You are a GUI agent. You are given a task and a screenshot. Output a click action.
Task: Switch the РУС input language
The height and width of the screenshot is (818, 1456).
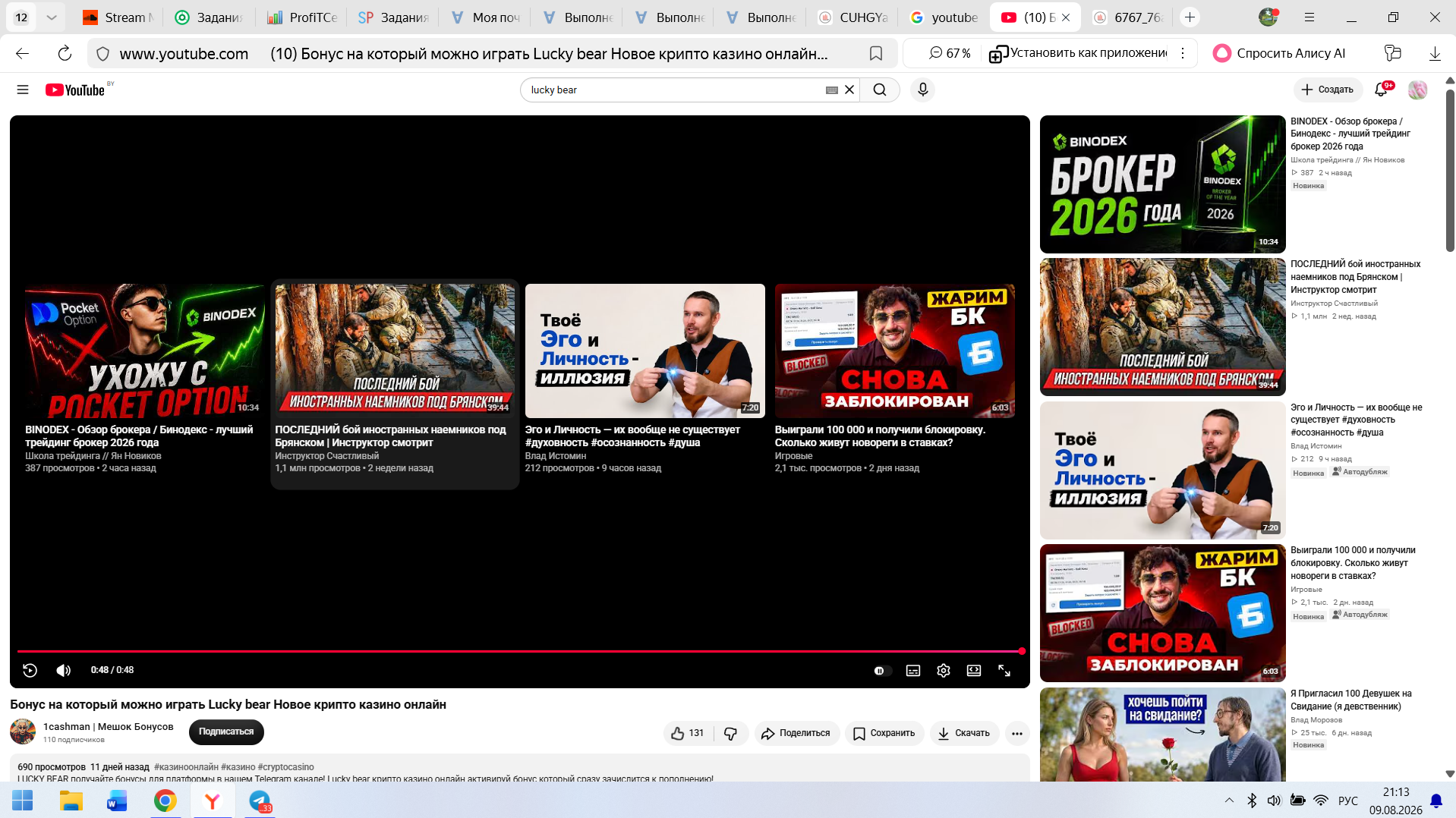1348,801
